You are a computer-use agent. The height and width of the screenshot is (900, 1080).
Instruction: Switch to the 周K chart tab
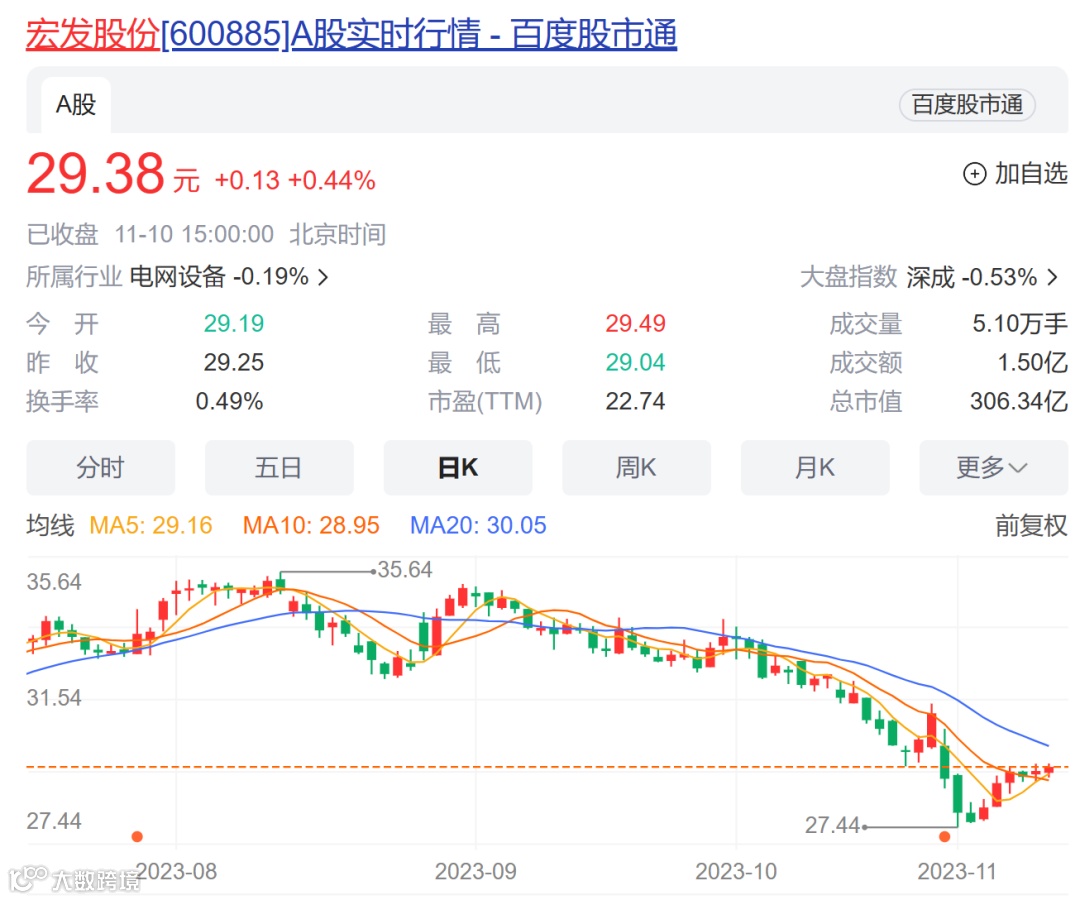636,468
